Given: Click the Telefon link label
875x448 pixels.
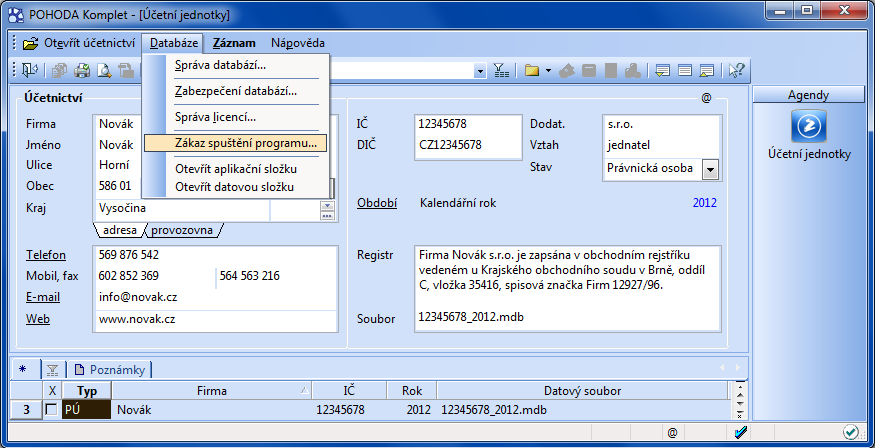Looking at the screenshot, I should tap(46, 255).
